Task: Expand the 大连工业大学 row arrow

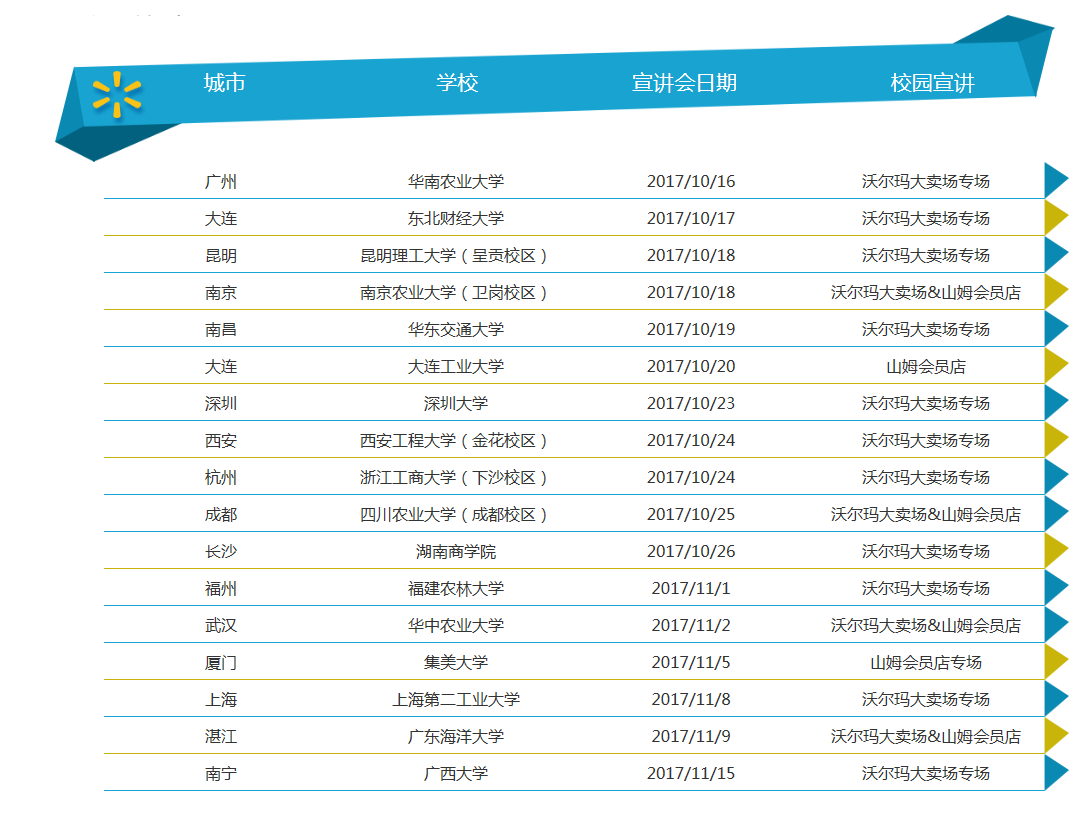Action: point(1055,366)
